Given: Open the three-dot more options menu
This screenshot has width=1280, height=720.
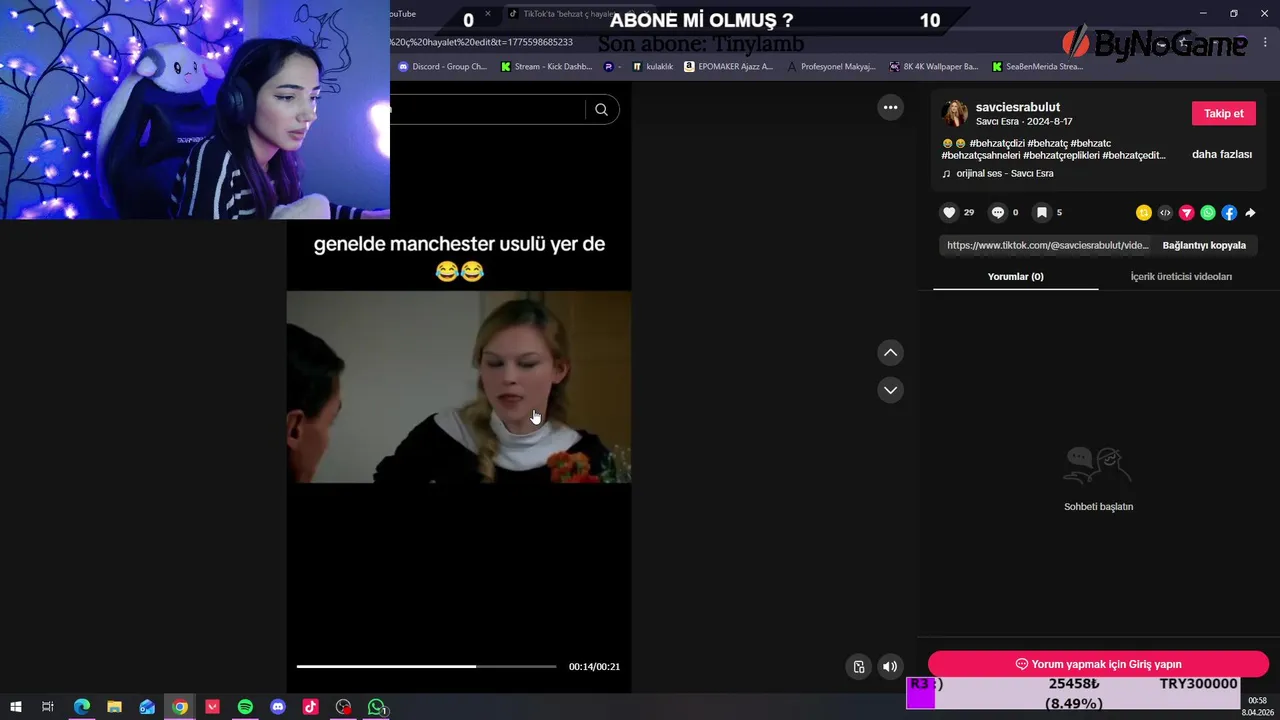Looking at the screenshot, I should point(890,107).
